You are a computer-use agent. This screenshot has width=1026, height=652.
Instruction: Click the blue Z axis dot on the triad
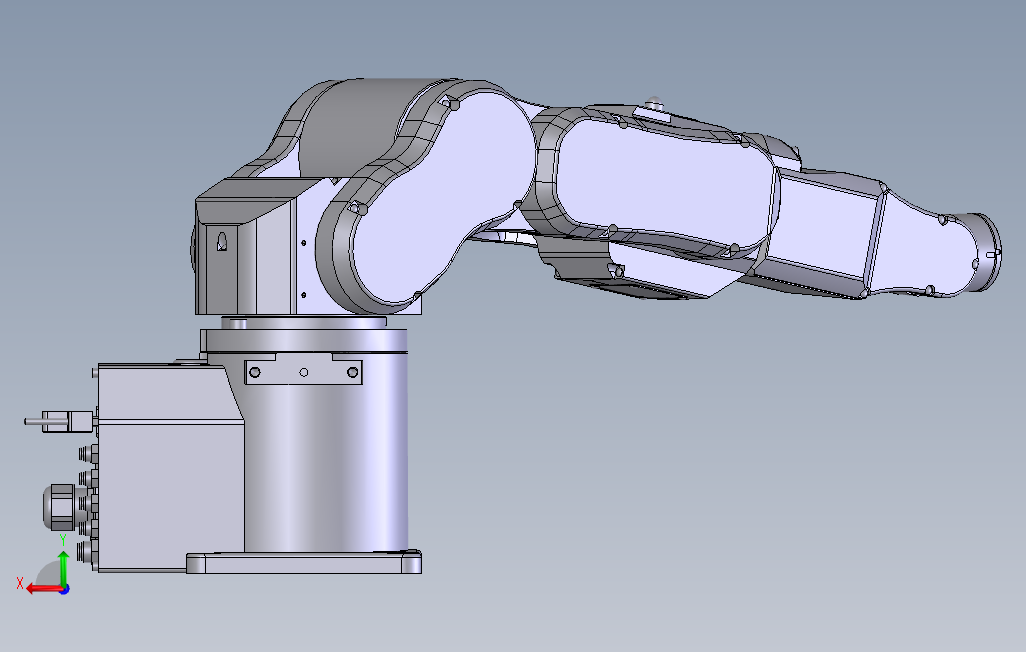65,590
